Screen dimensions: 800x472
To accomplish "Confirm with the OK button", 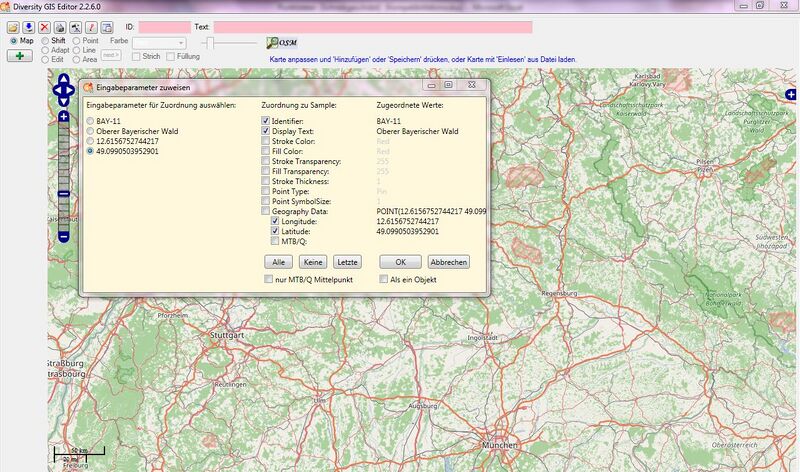I will point(401,262).
